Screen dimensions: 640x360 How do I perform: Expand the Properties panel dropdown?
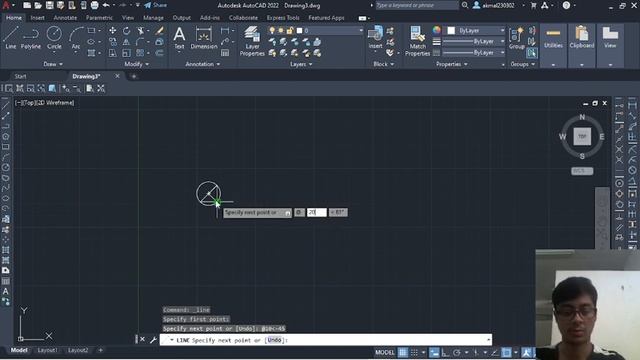point(452,64)
